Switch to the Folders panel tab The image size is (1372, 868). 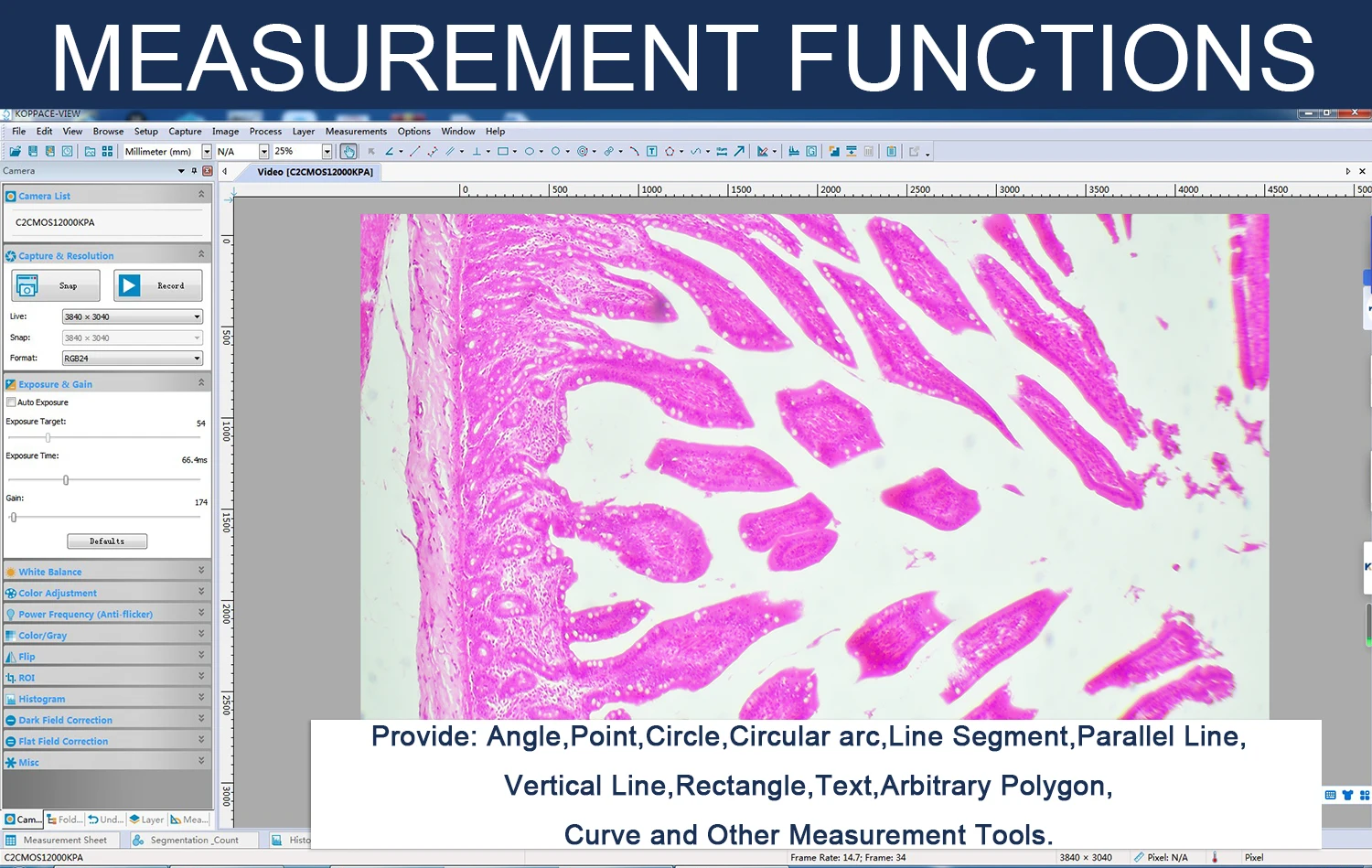(65, 820)
